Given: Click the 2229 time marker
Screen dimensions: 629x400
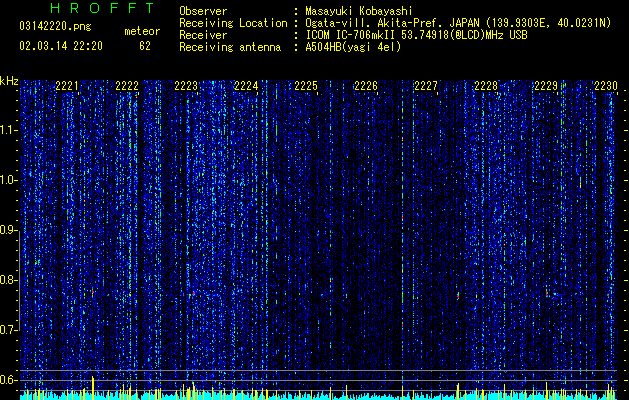Looking at the screenshot, I should [546, 86].
